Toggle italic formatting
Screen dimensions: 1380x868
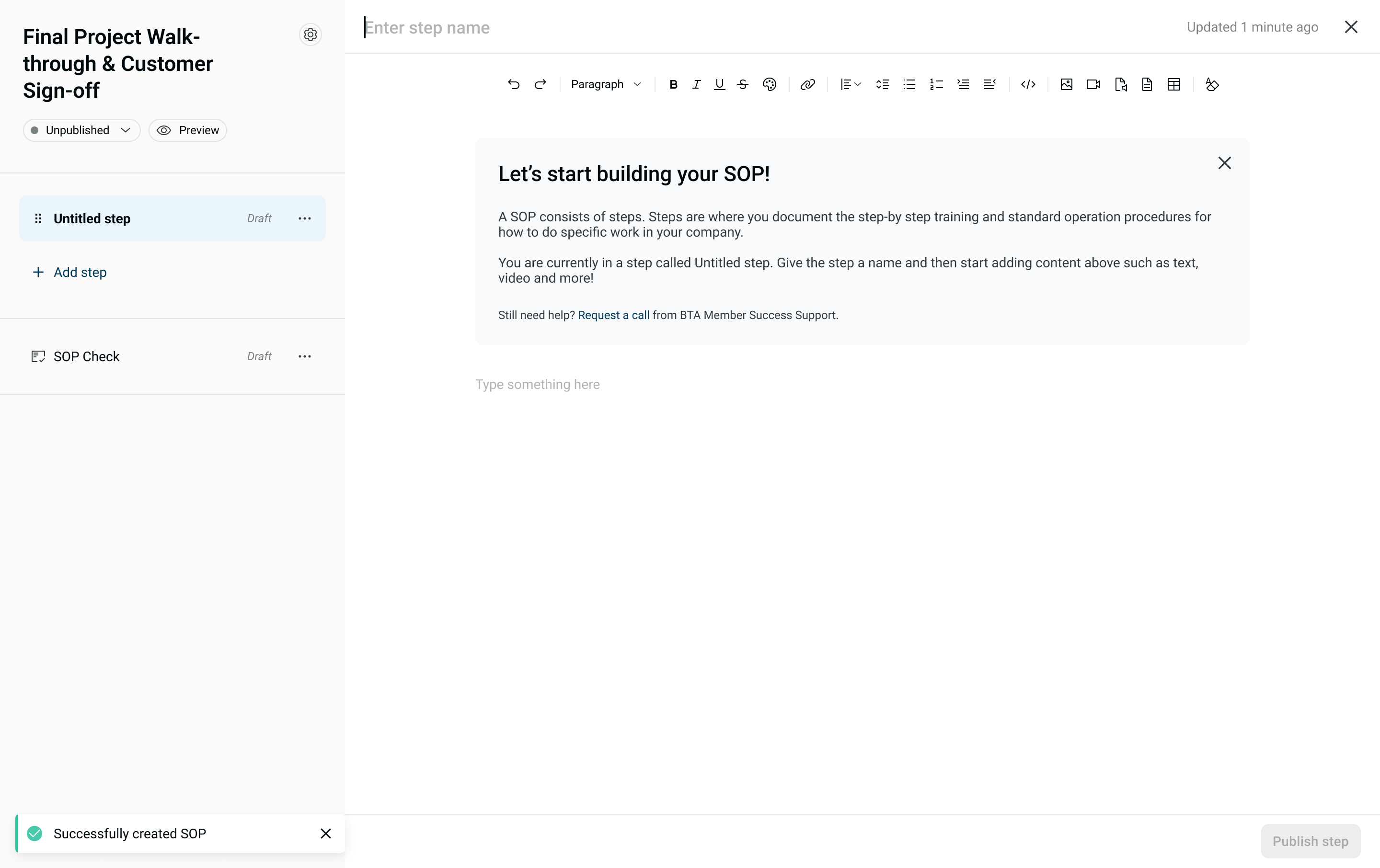click(x=696, y=84)
